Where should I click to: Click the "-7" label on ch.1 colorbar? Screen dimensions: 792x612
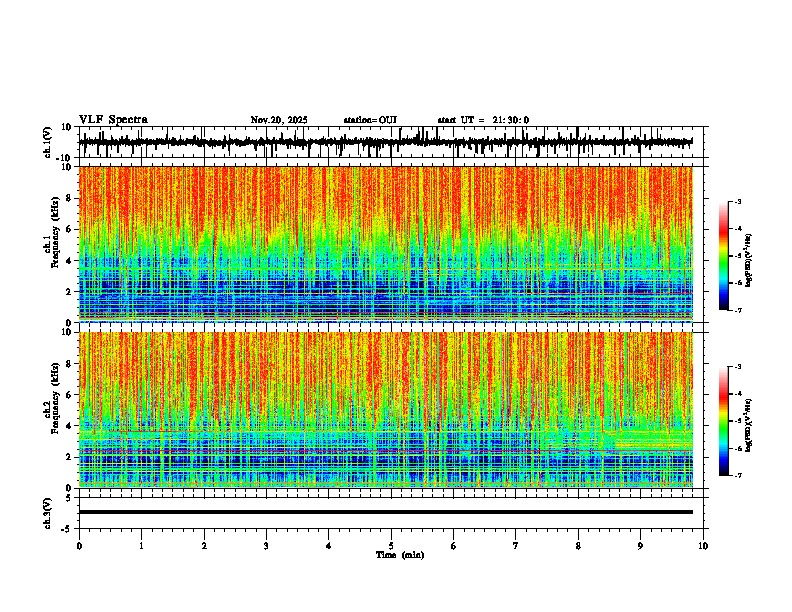pos(738,310)
